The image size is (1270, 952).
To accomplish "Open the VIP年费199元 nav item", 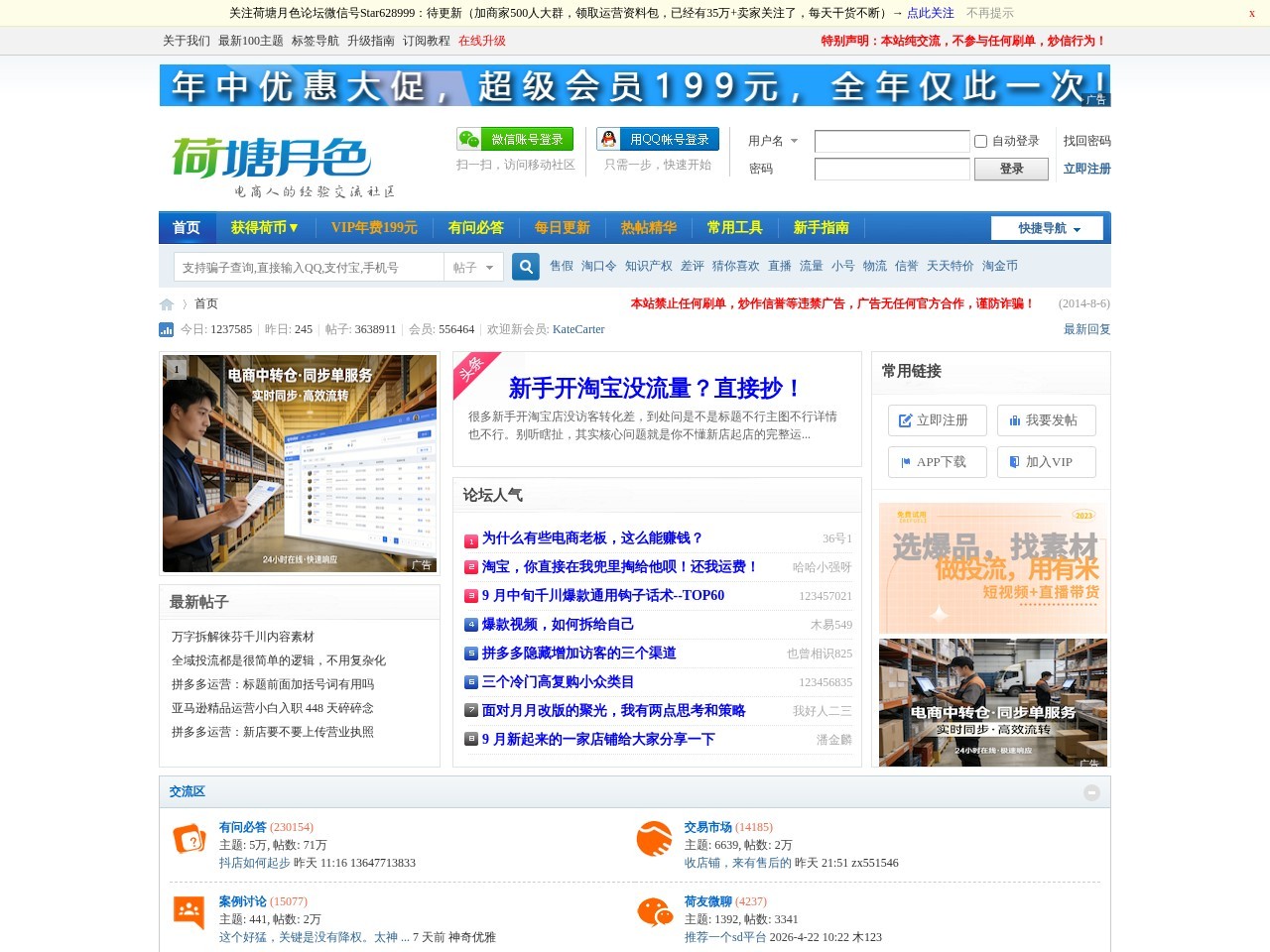I will tap(374, 228).
